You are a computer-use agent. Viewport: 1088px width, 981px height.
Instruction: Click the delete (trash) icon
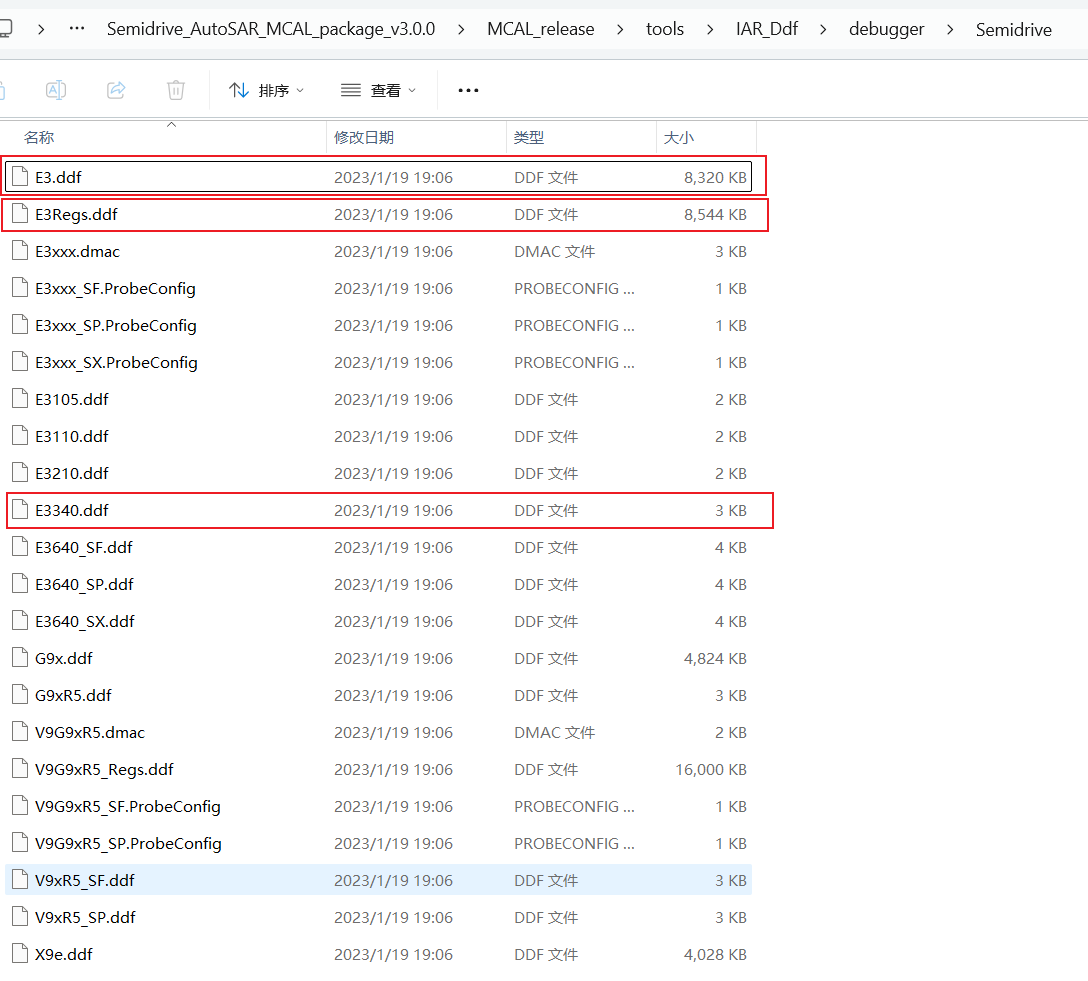pyautogui.click(x=175, y=90)
